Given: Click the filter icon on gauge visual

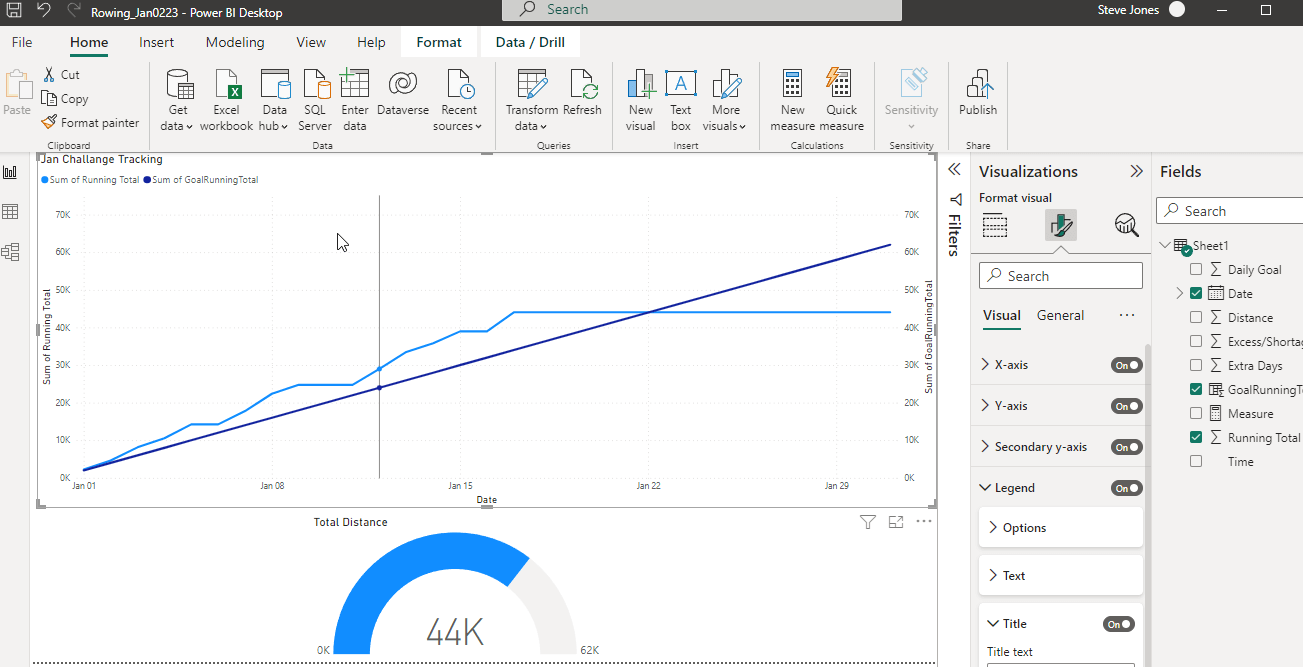Looking at the screenshot, I should (868, 522).
